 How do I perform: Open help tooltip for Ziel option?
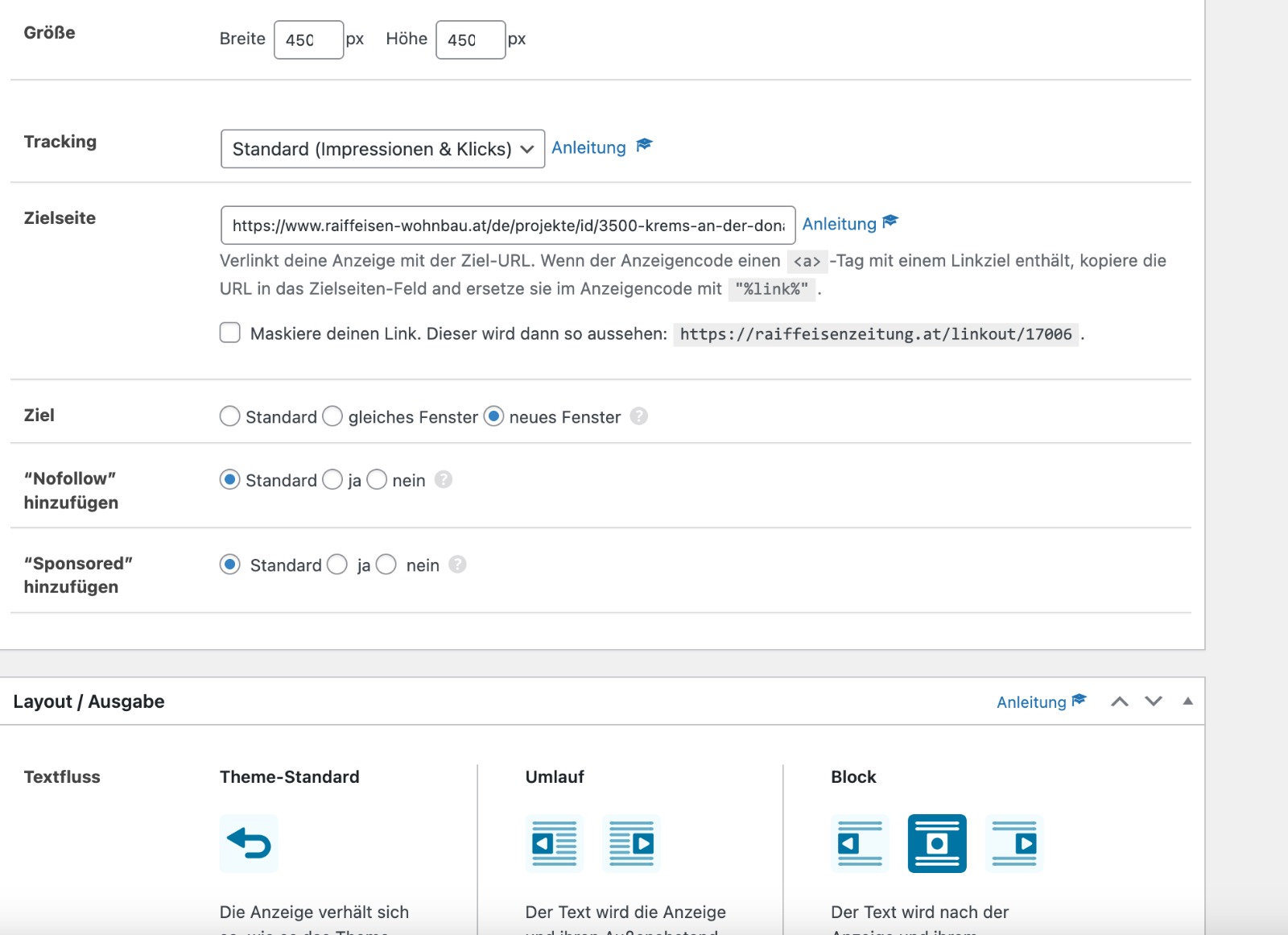pyautogui.click(x=639, y=416)
